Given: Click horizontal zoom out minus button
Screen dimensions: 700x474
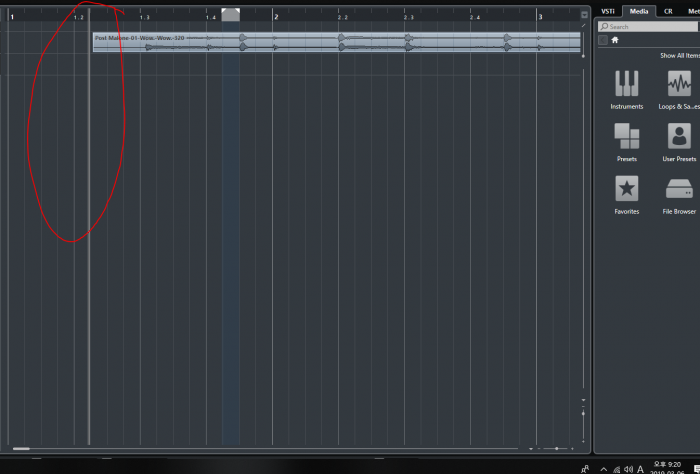Looking at the screenshot, I should click(x=539, y=449).
